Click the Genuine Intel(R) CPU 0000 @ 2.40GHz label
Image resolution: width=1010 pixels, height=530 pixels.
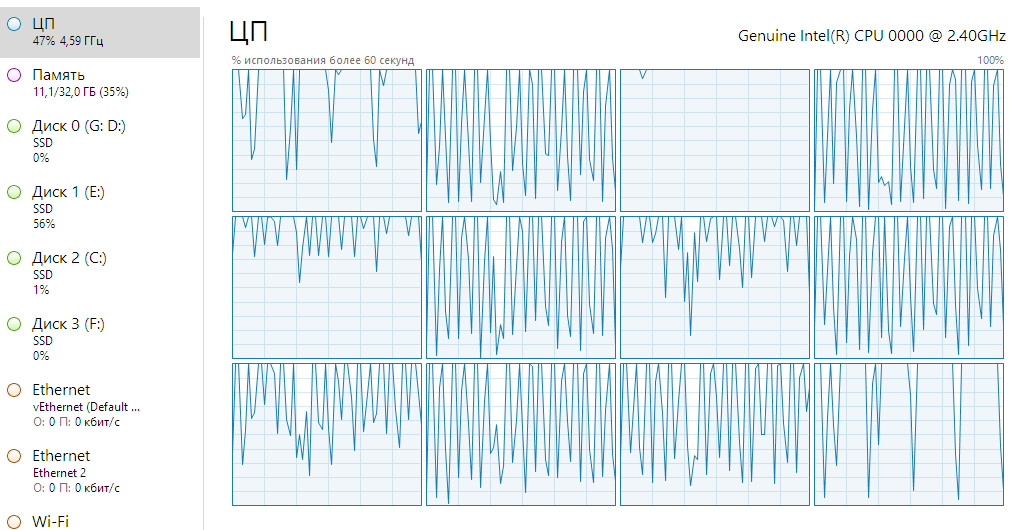click(x=872, y=35)
